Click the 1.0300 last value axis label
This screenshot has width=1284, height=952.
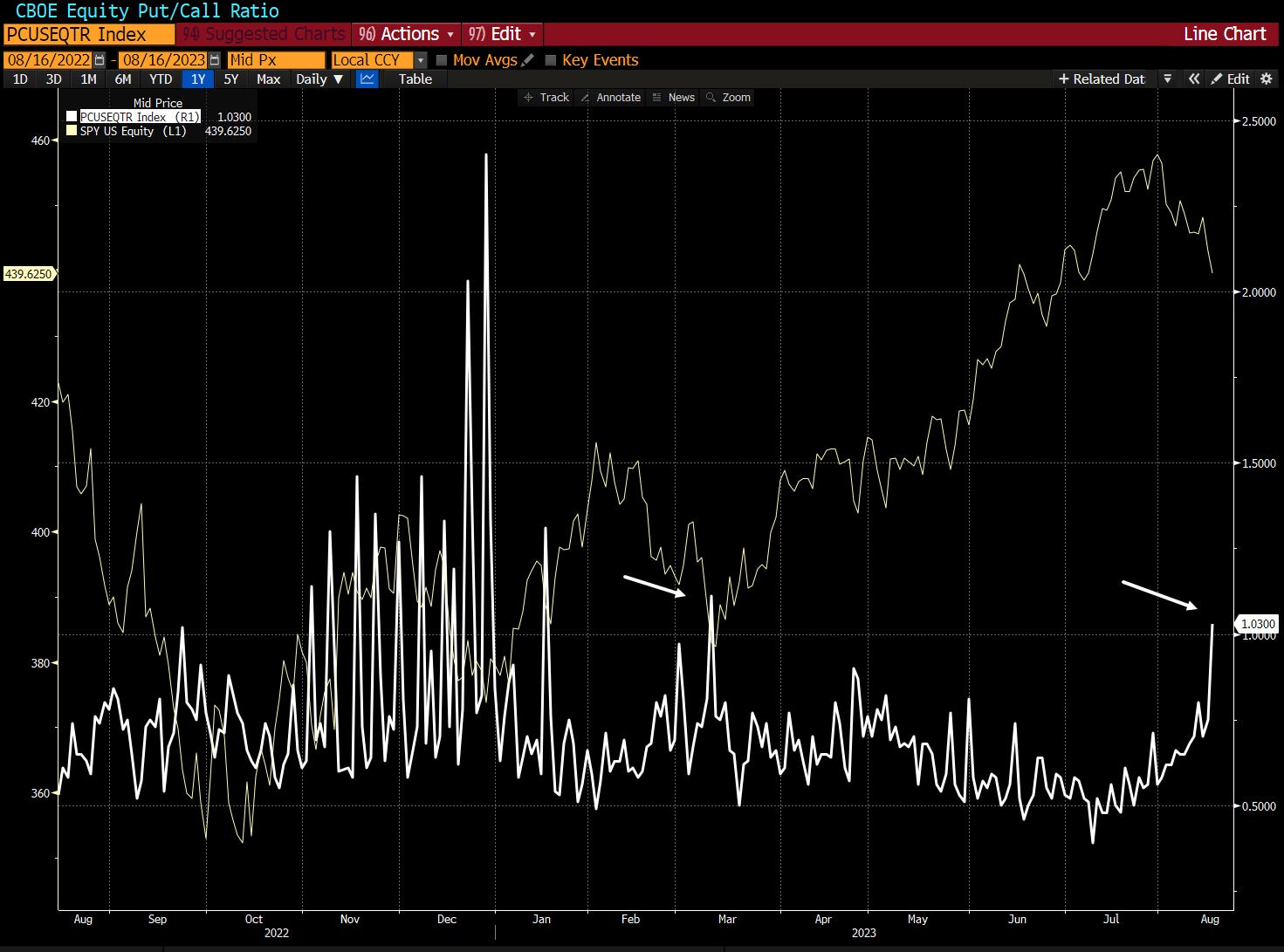(1258, 624)
